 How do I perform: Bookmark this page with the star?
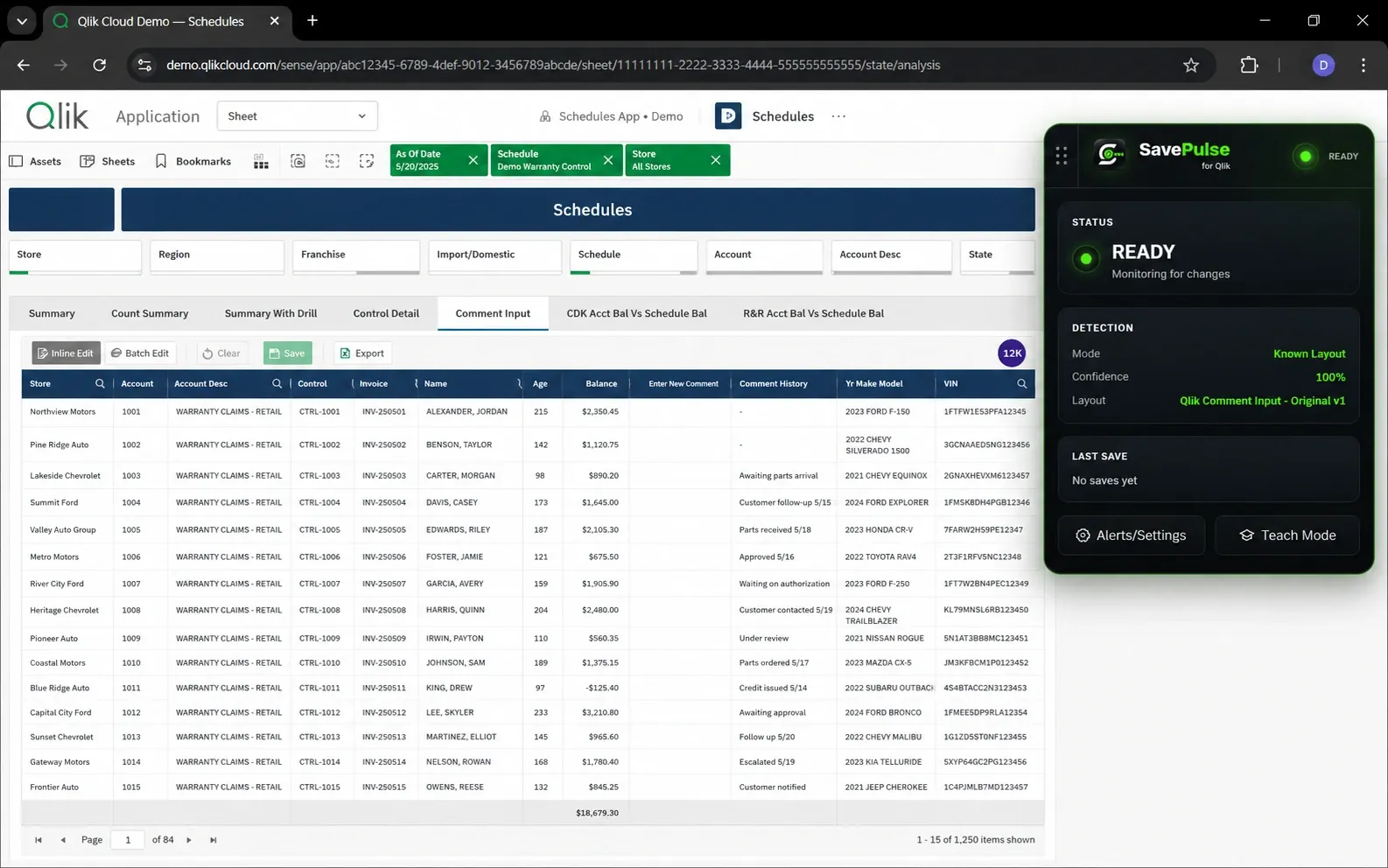(x=1191, y=65)
